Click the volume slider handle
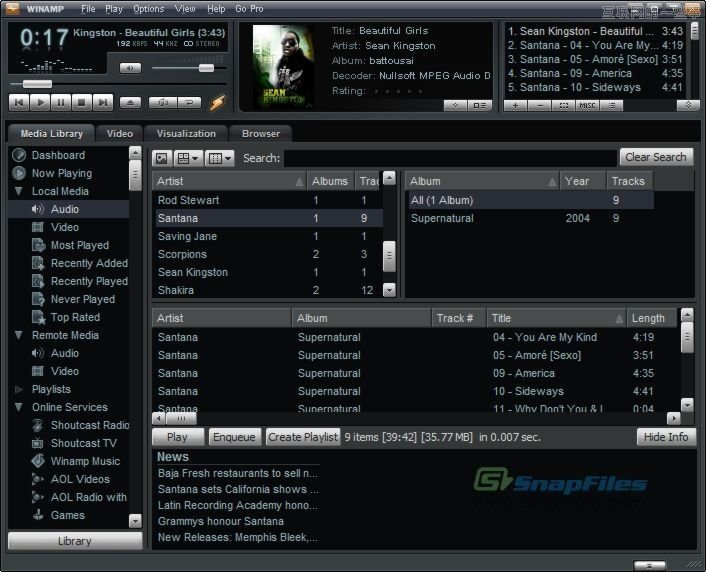The image size is (706, 572). click(206, 68)
